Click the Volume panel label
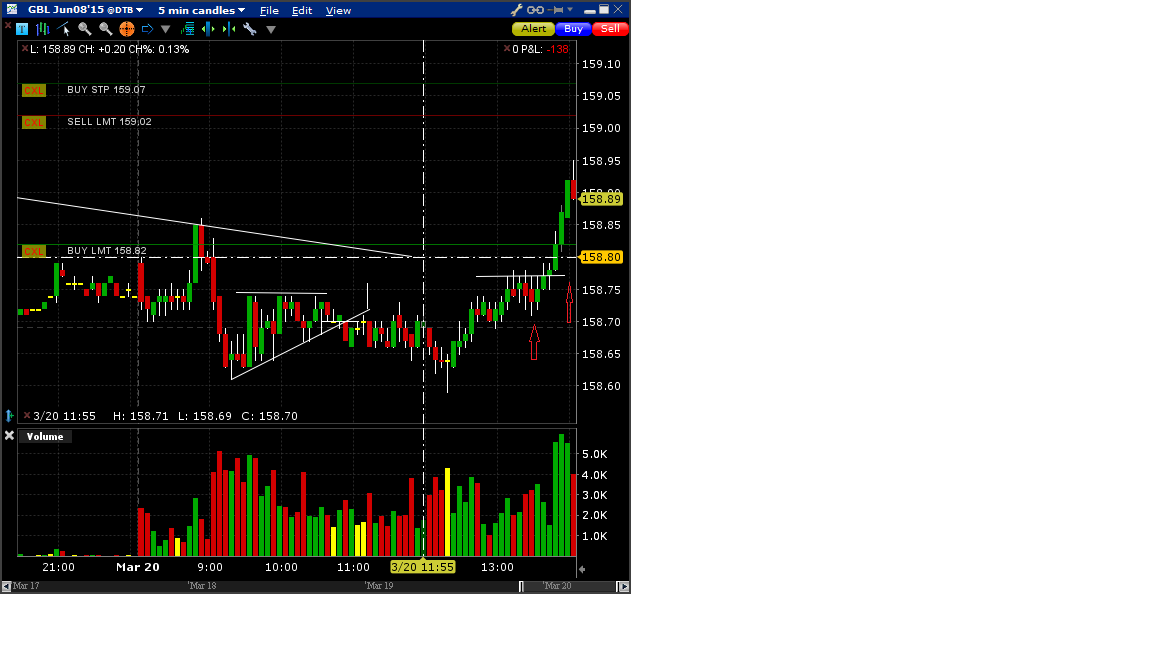 click(x=45, y=436)
